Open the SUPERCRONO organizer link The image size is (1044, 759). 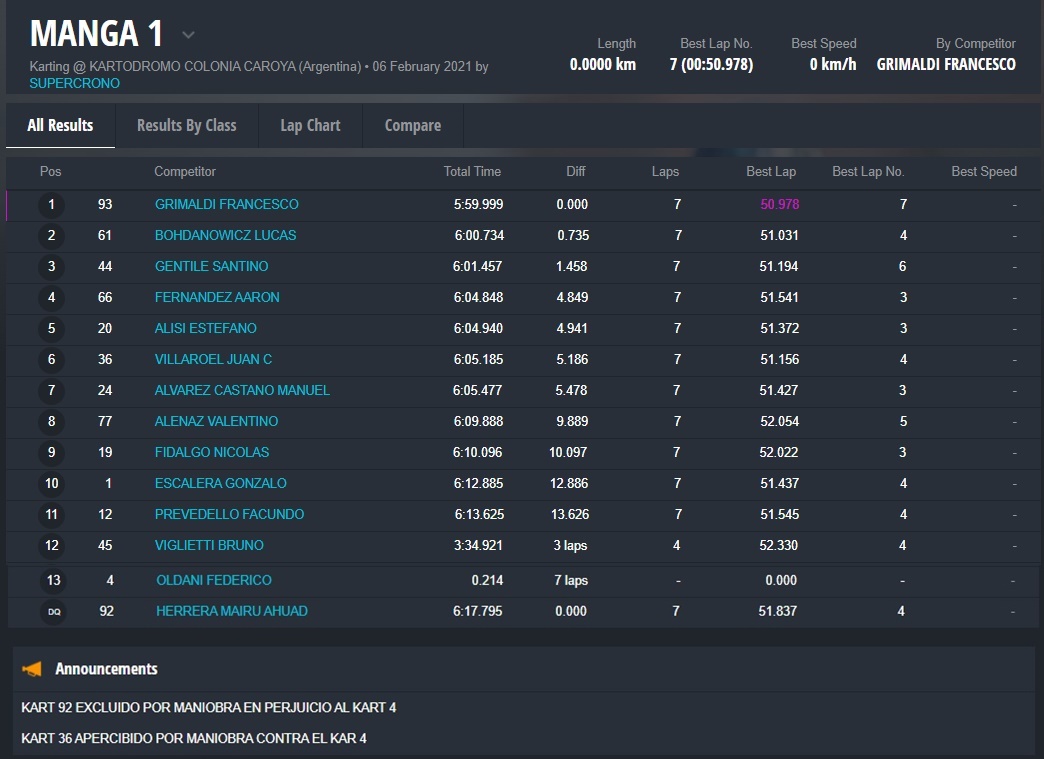tap(74, 83)
